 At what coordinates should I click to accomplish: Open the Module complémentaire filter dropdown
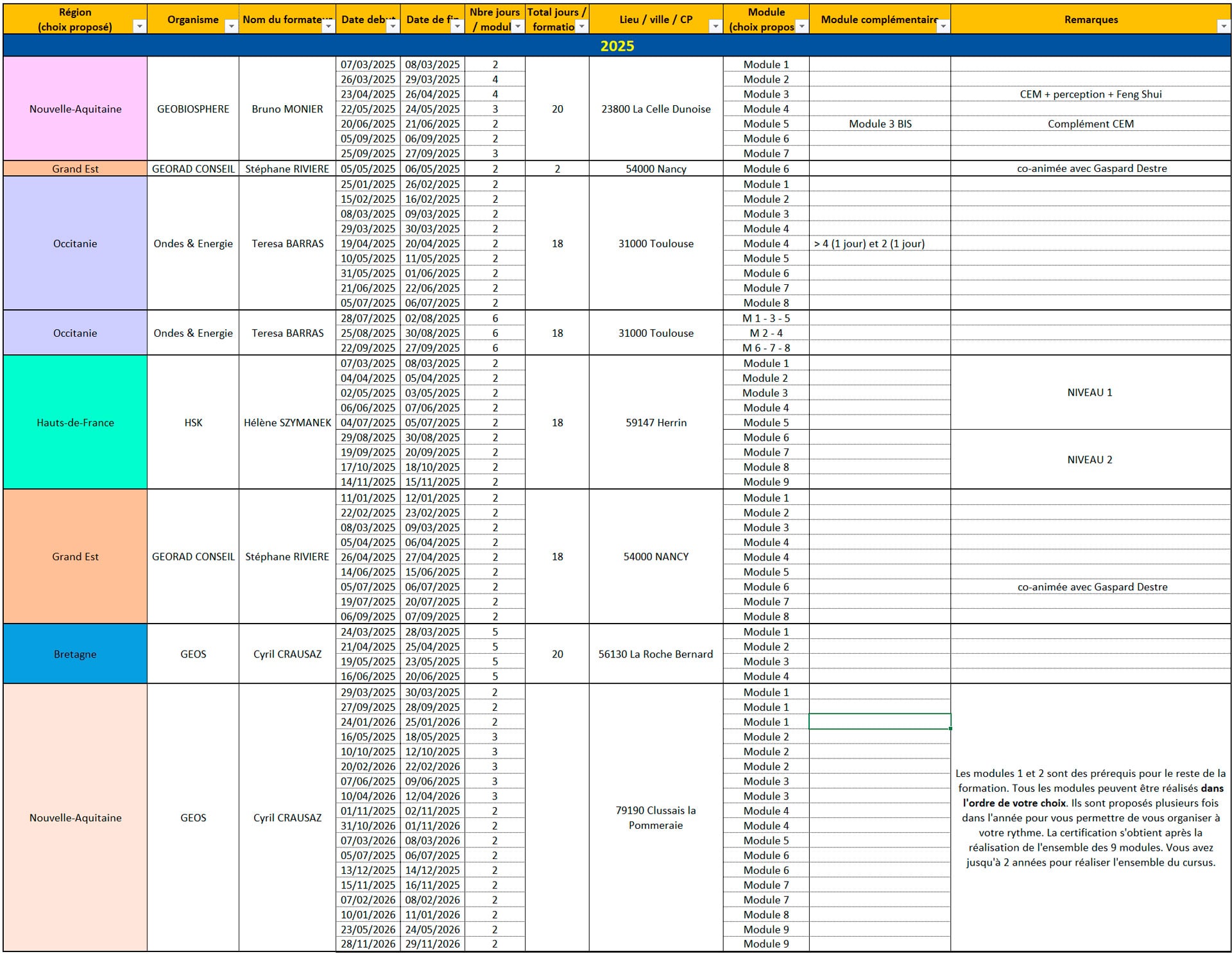[943, 26]
